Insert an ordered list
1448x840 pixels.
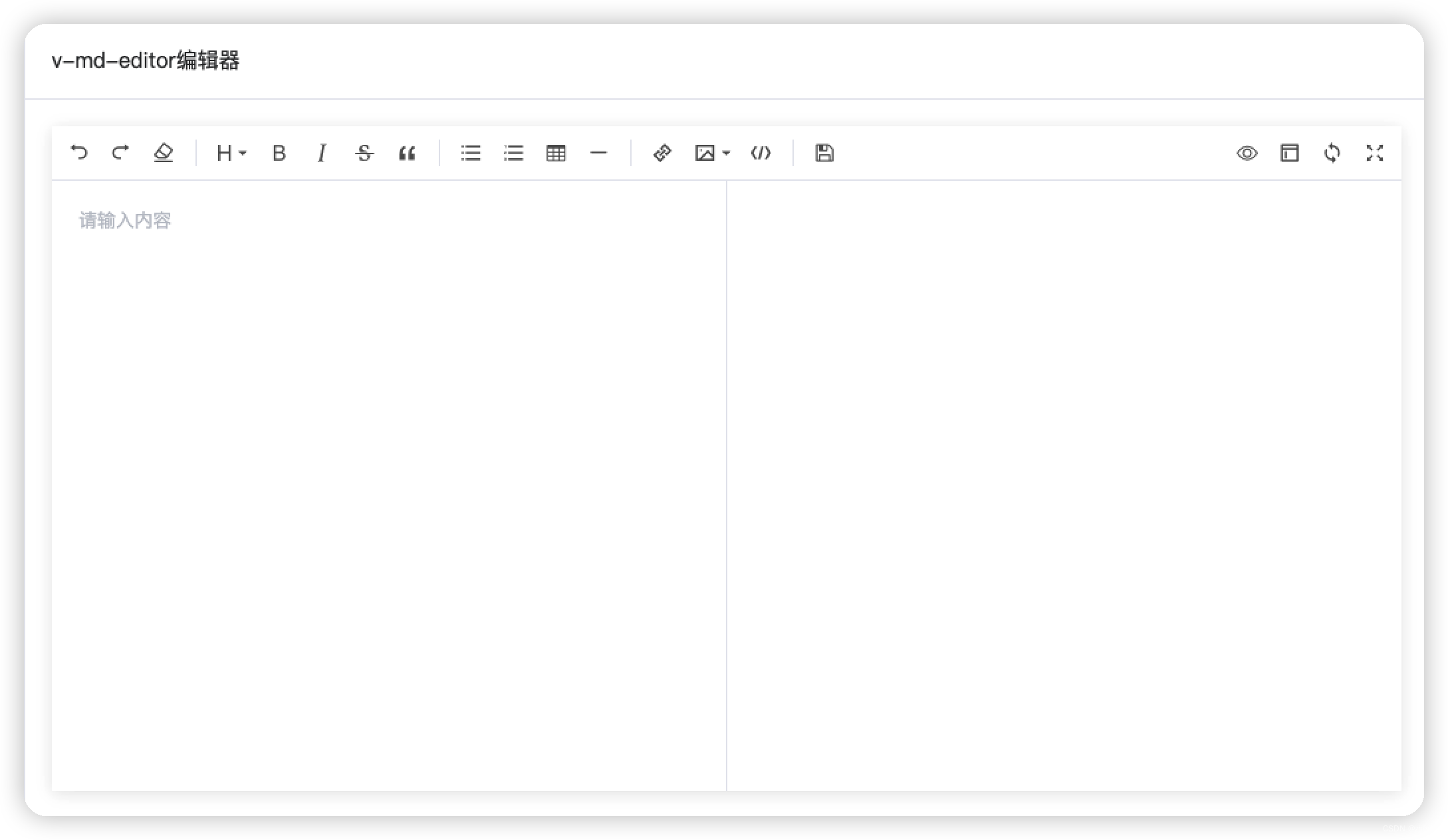[x=513, y=153]
